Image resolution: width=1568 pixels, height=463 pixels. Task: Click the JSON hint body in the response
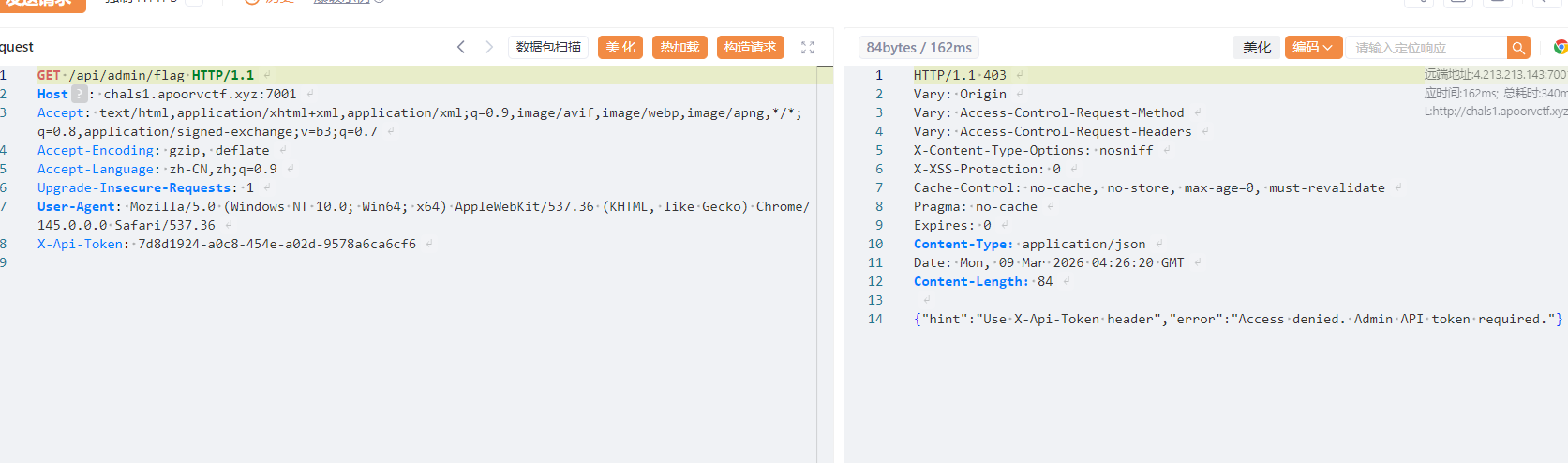click(1237, 319)
